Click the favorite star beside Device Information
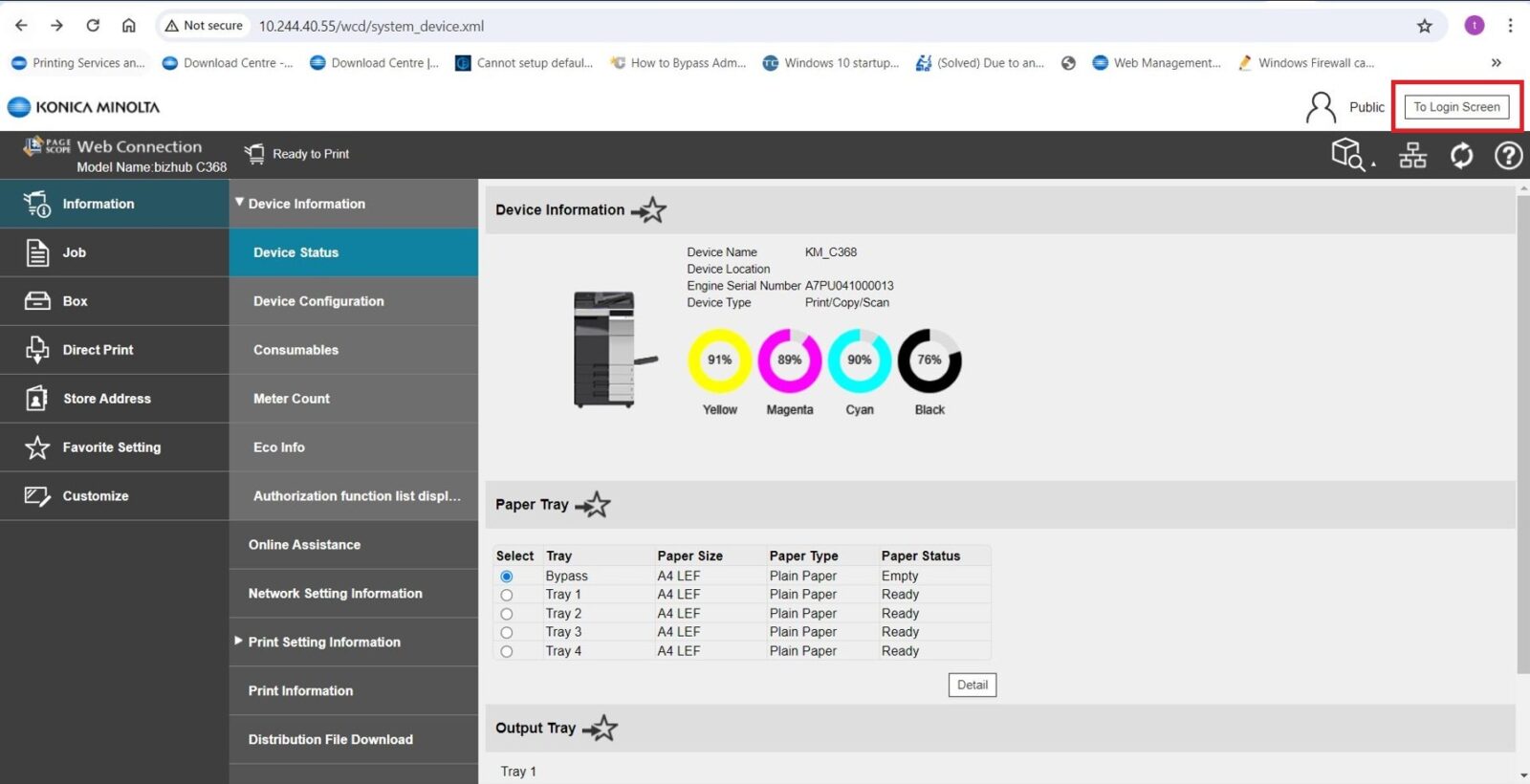The width and height of the screenshot is (1530, 784). click(650, 210)
